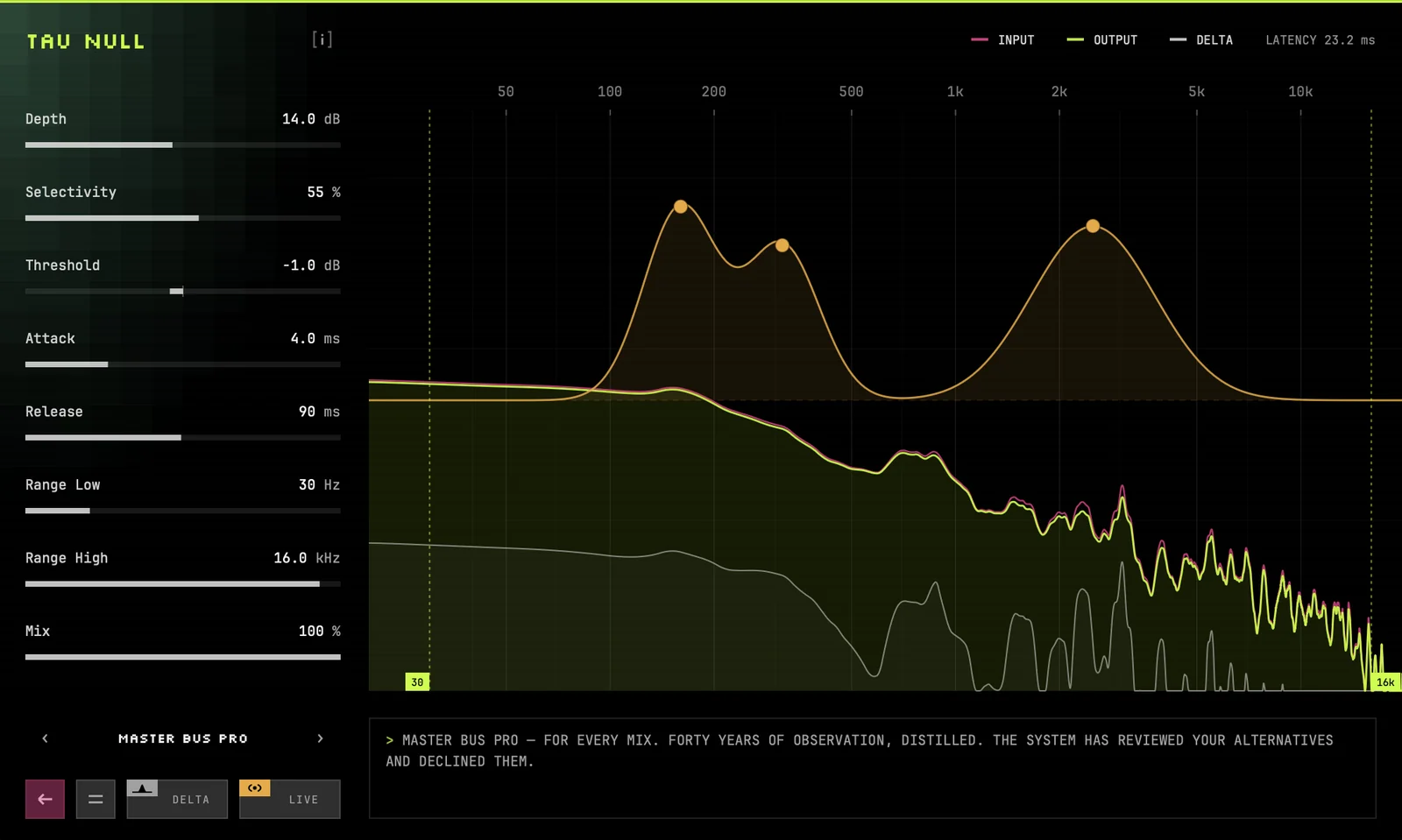Open the info panel bracketed i icon
The width and height of the screenshot is (1402, 840).
322,39
